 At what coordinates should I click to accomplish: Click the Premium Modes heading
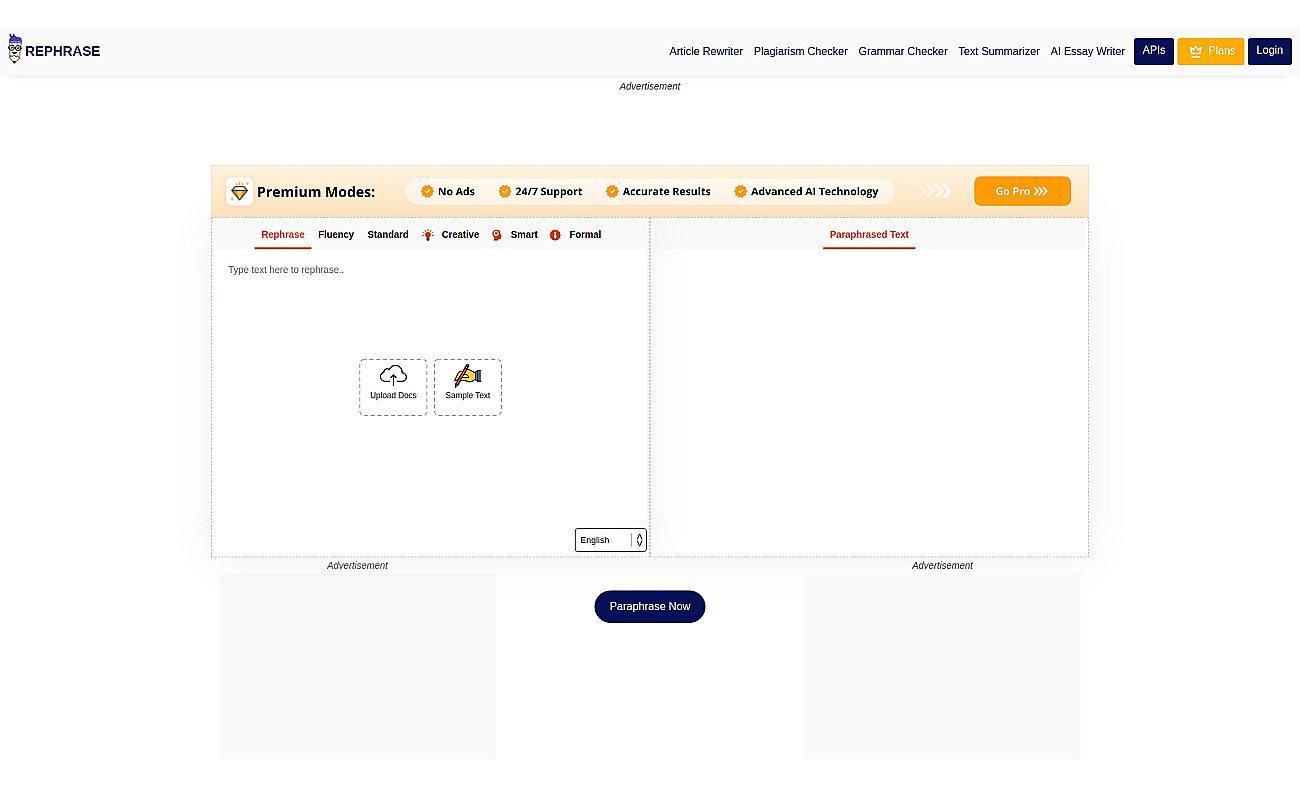pyautogui.click(x=316, y=192)
